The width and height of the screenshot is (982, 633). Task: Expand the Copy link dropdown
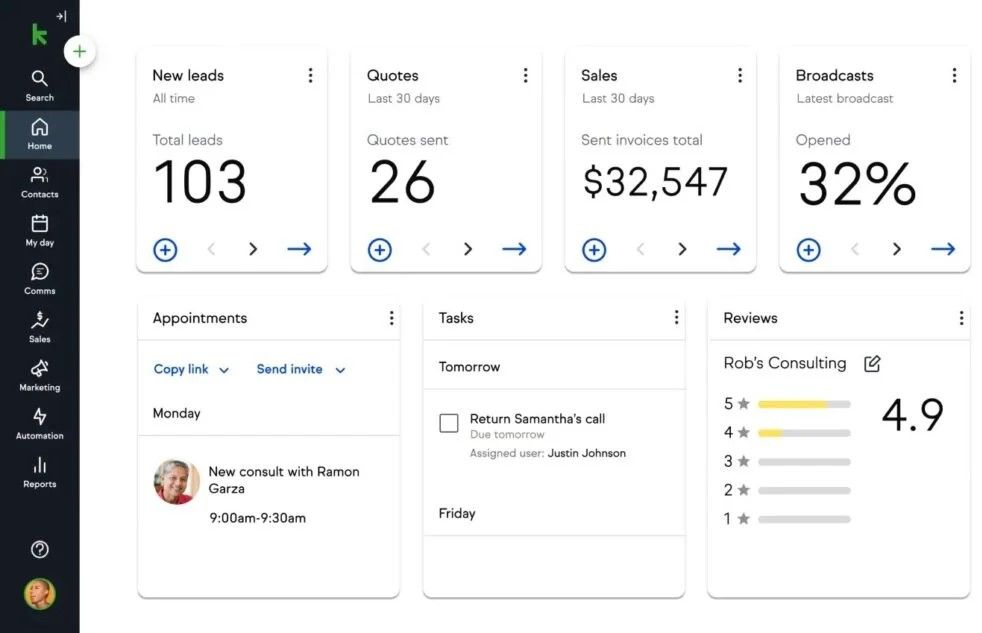191,369
